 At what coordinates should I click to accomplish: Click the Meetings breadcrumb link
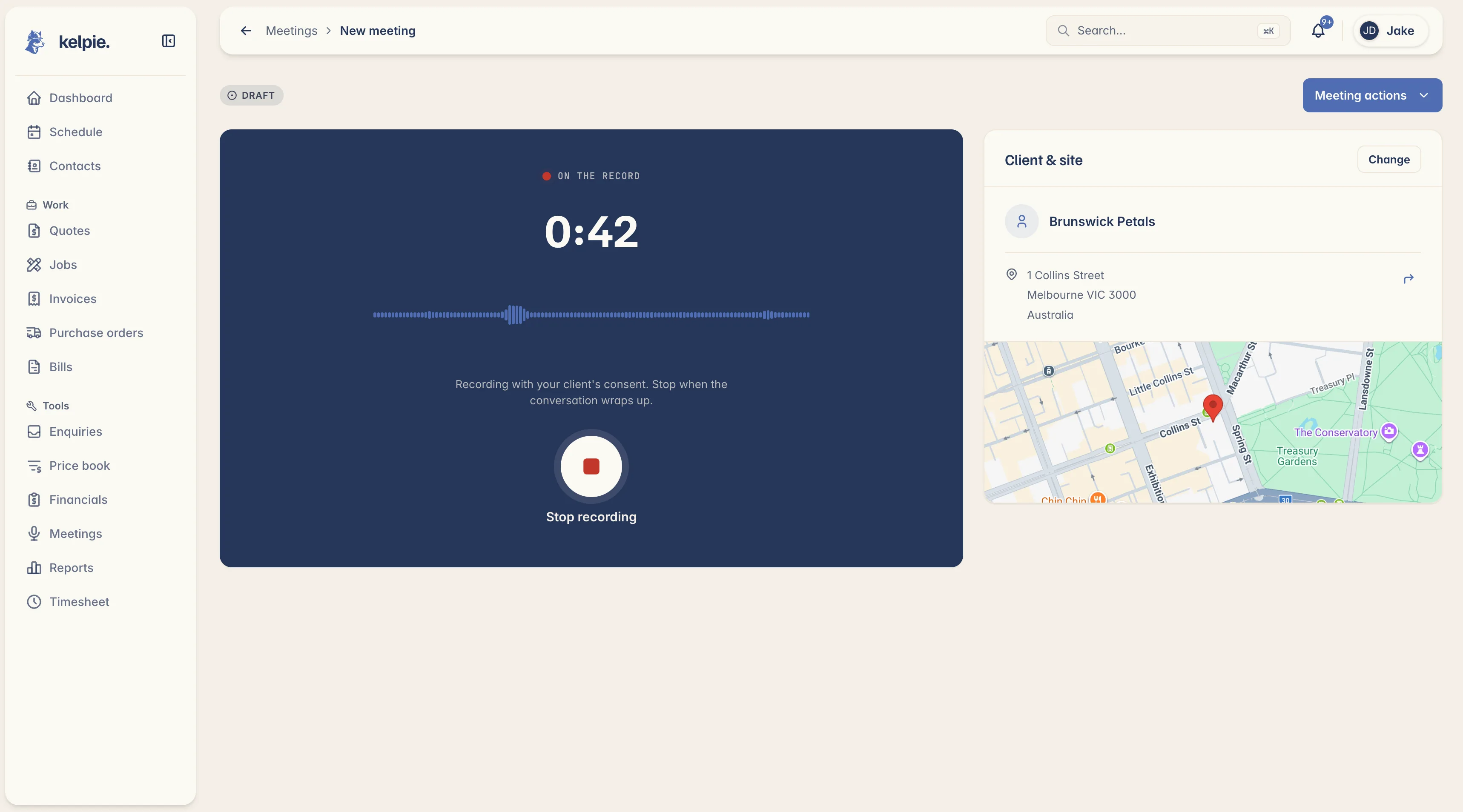(291, 31)
